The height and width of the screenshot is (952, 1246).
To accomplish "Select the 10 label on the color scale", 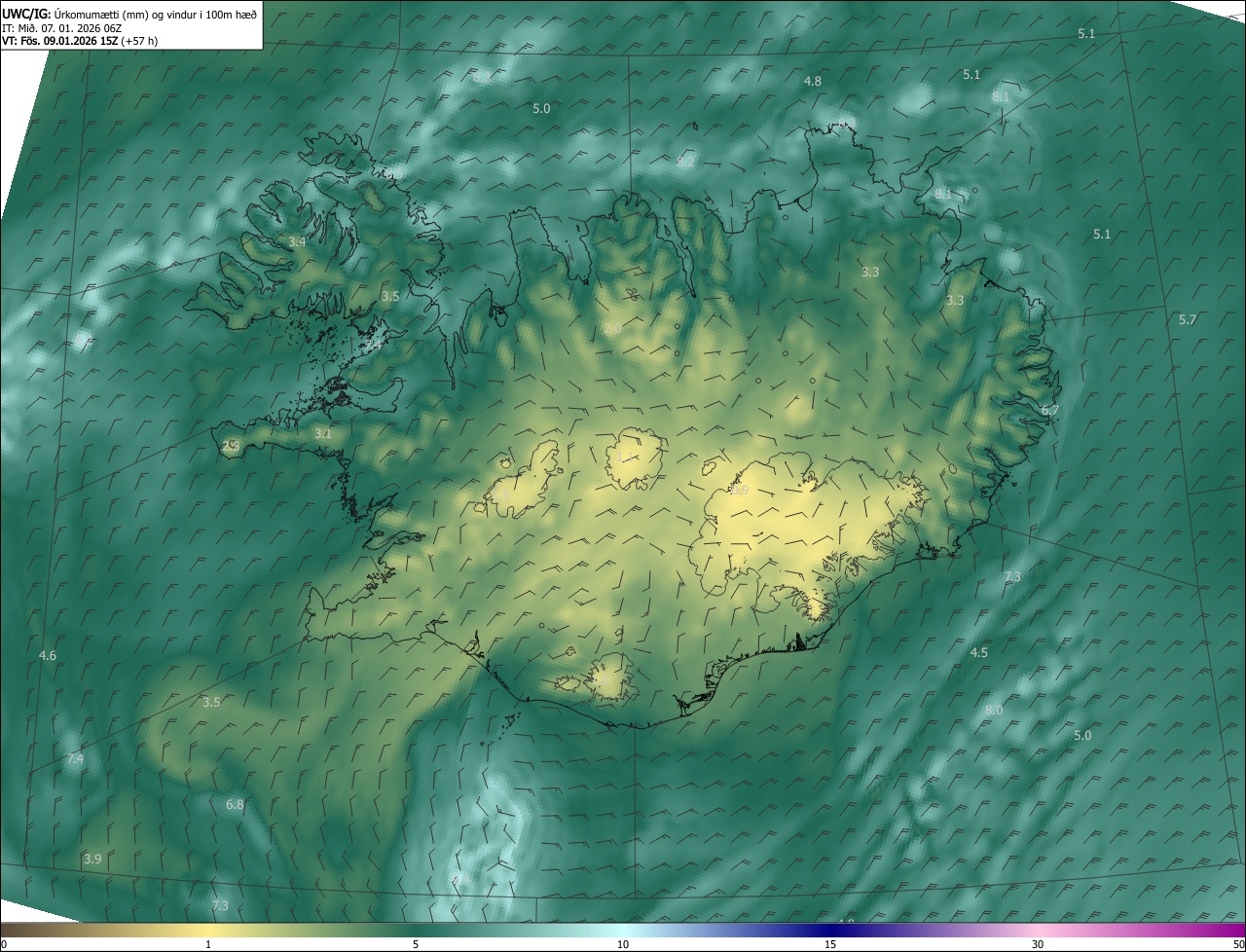I will coord(623,945).
